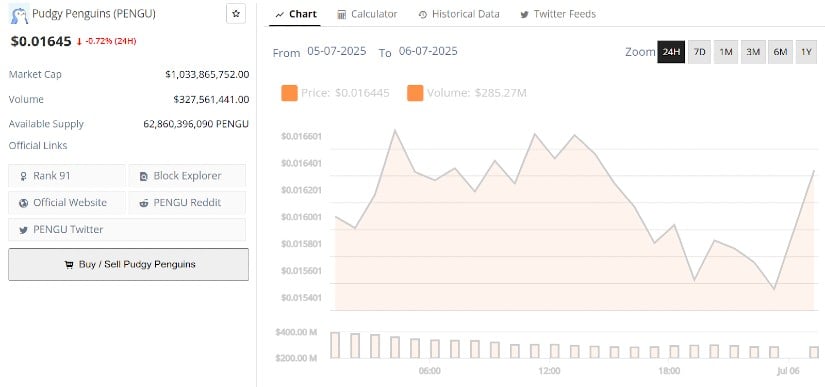Click the PENGU Twitter bird icon
Screen dimensions: 825x387
[23, 230]
